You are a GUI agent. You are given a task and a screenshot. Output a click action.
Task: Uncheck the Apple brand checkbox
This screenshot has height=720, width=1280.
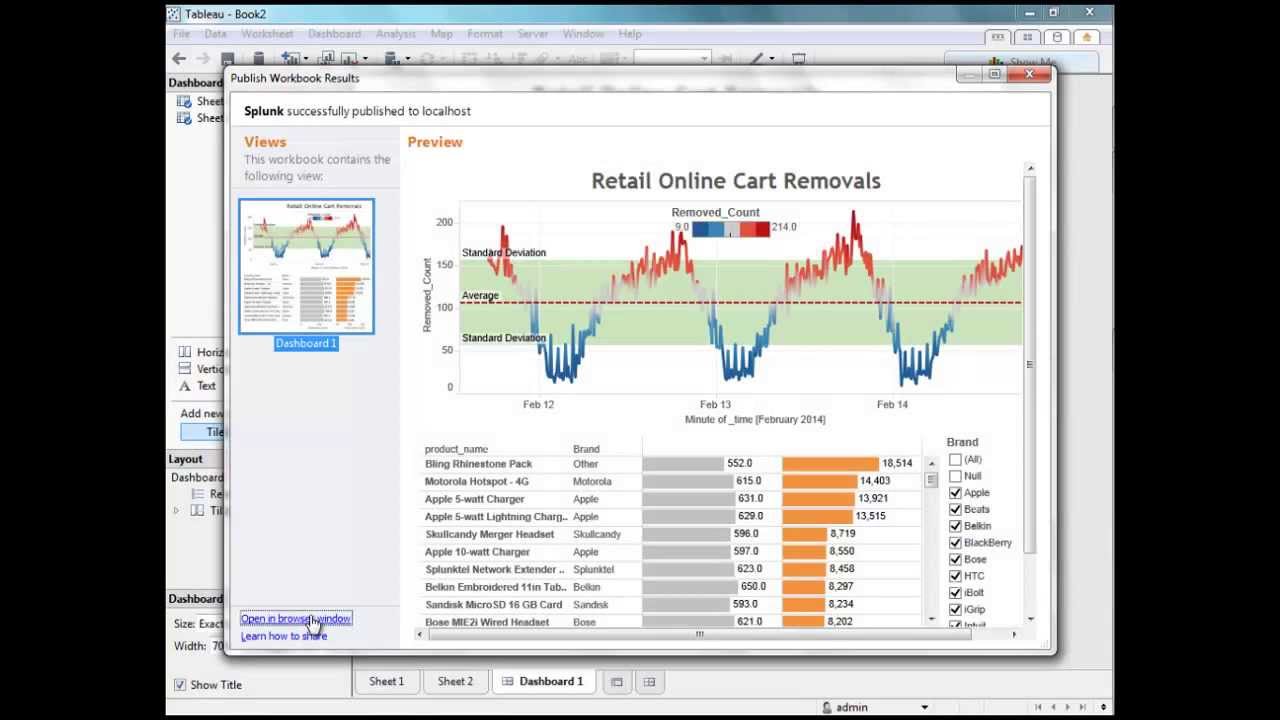955,493
